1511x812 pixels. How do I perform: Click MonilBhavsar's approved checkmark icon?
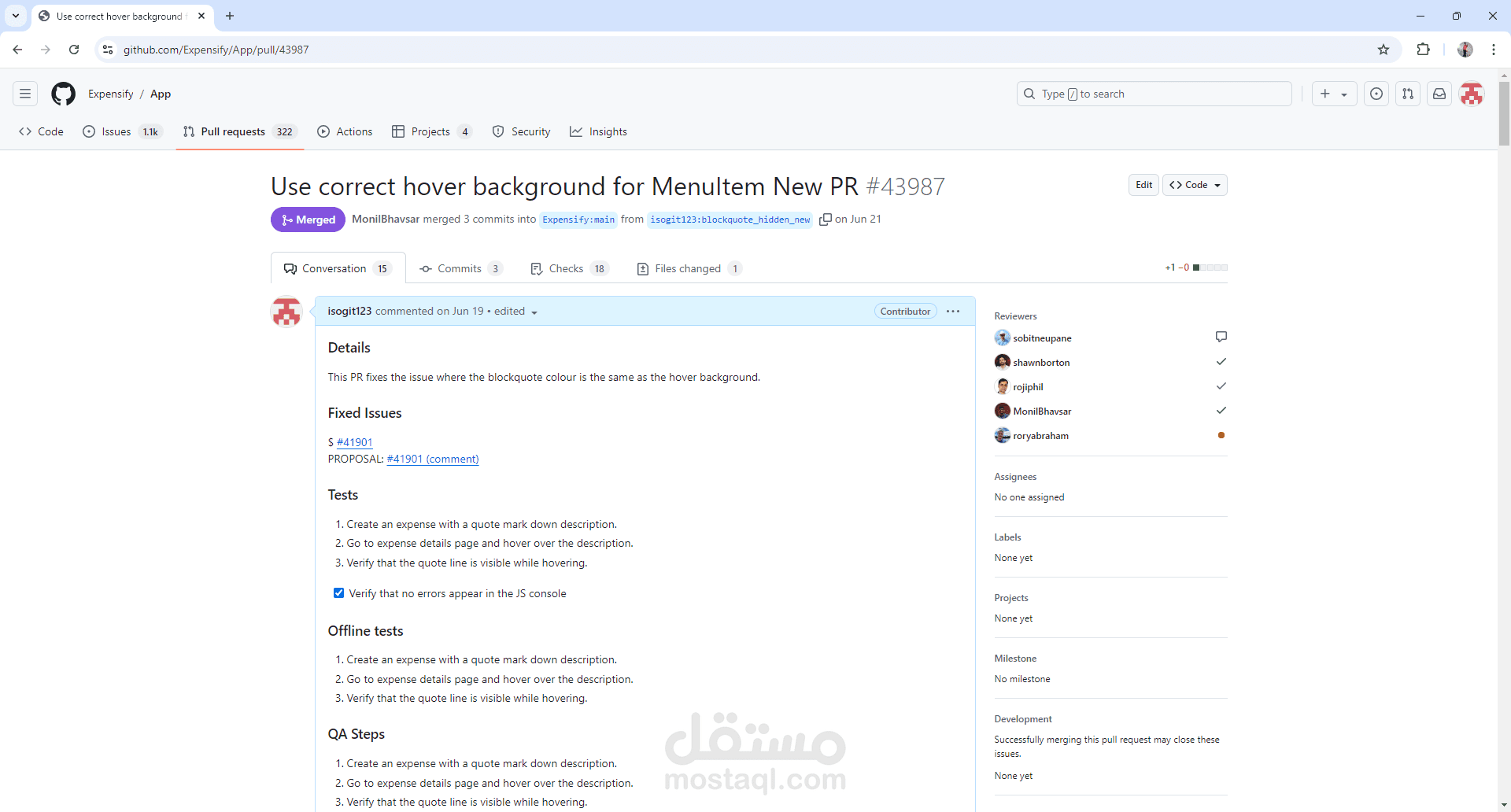1221,411
